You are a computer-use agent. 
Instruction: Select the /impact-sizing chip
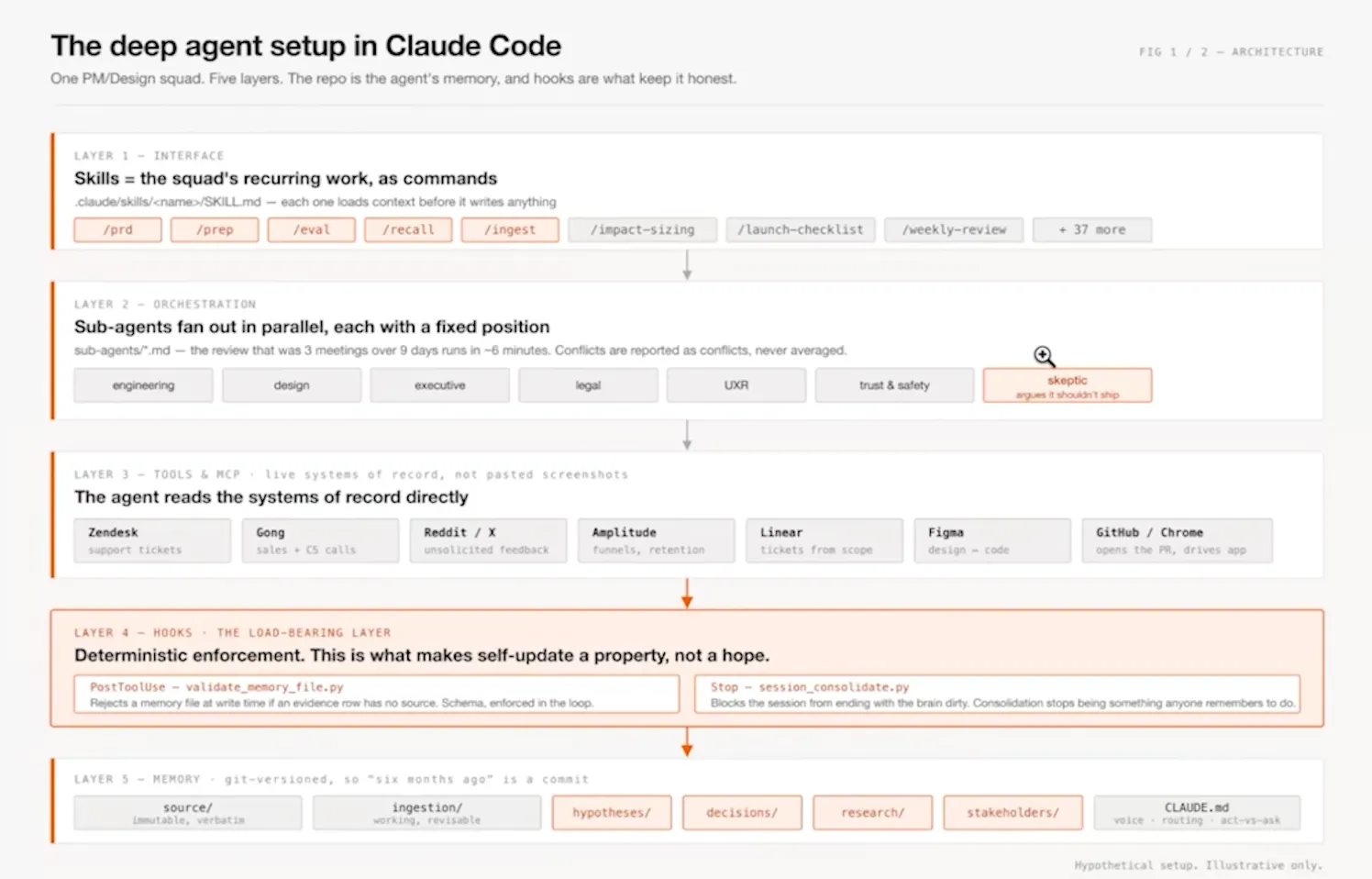642,229
